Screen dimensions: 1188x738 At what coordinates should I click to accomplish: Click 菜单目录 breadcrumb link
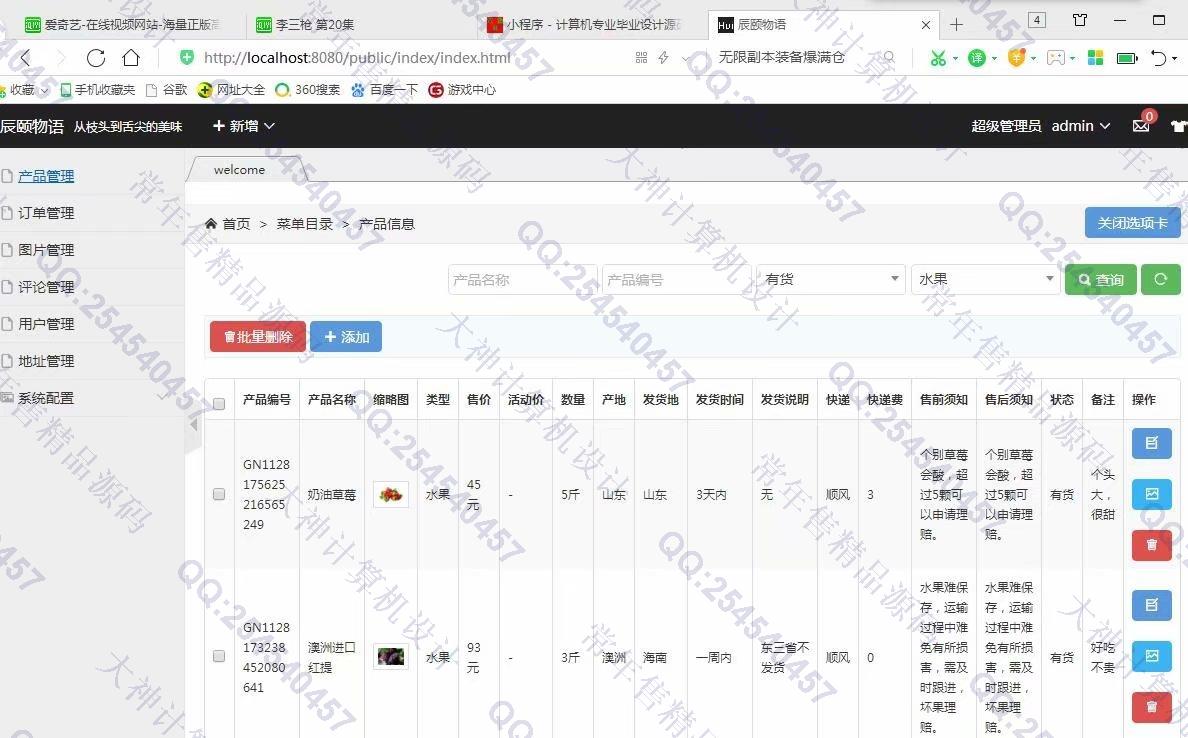305,224
